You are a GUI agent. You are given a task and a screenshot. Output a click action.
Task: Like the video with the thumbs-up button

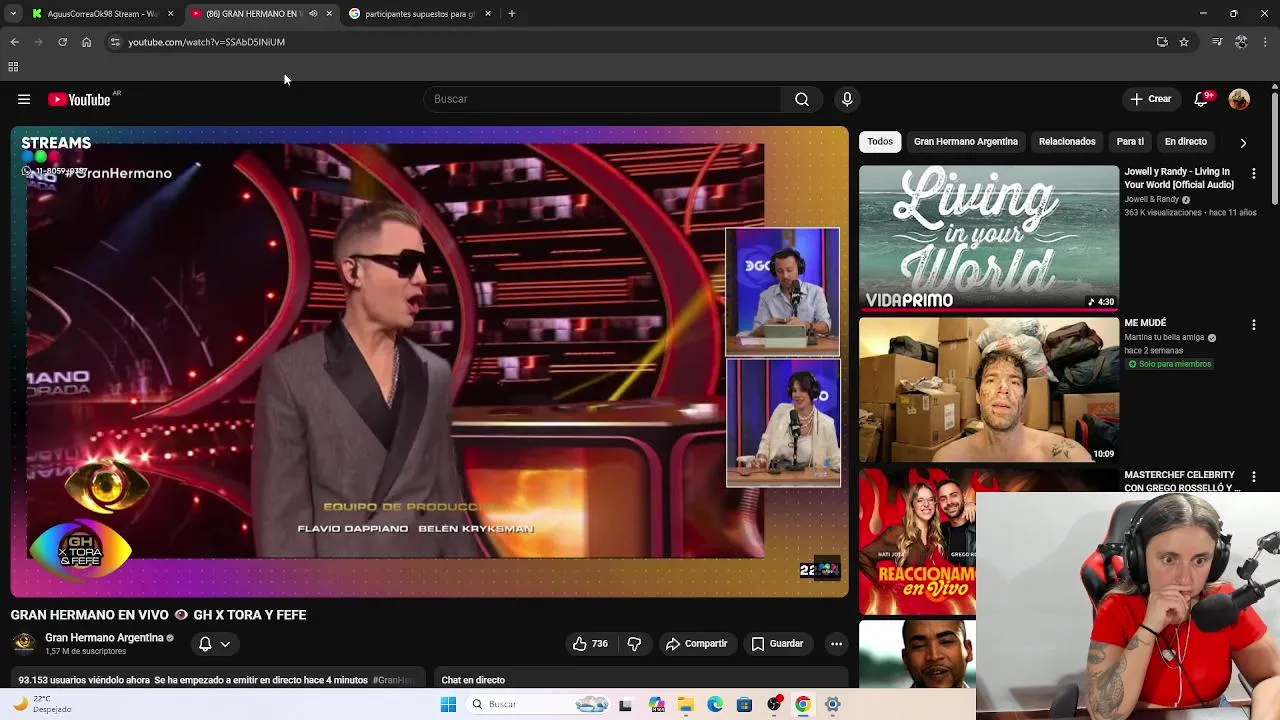point(590,644)
